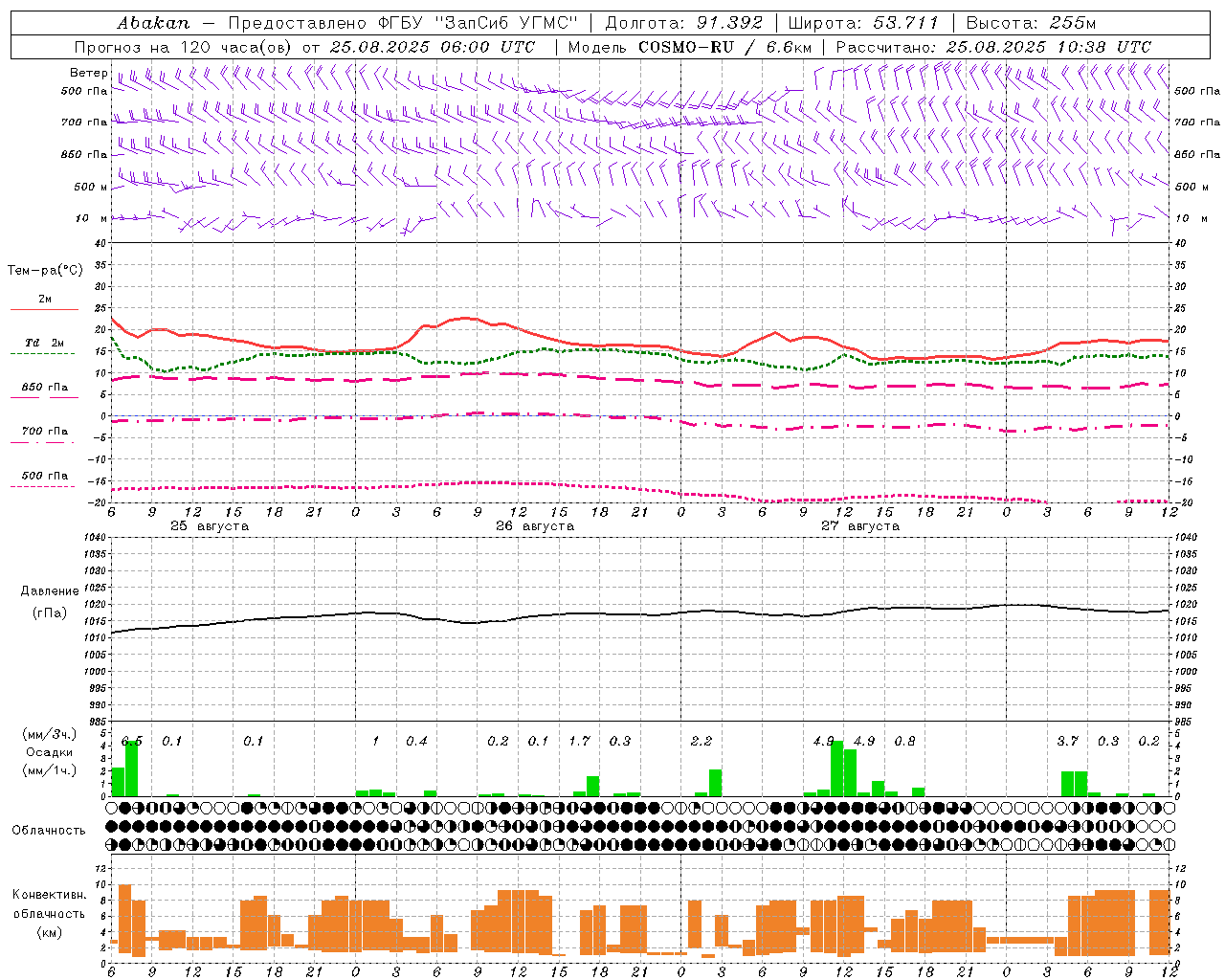Click the "(км)" convective height unit label
Image resolution: width=1225 pixels, height=980 pixels.
tap(50, 932)
